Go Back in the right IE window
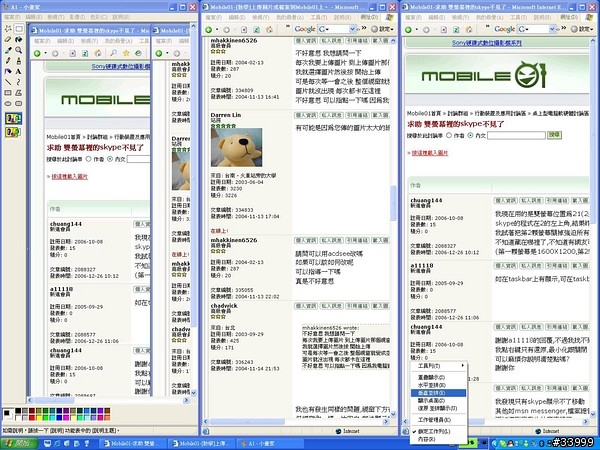600x450 pixels. tap(408, 30)
